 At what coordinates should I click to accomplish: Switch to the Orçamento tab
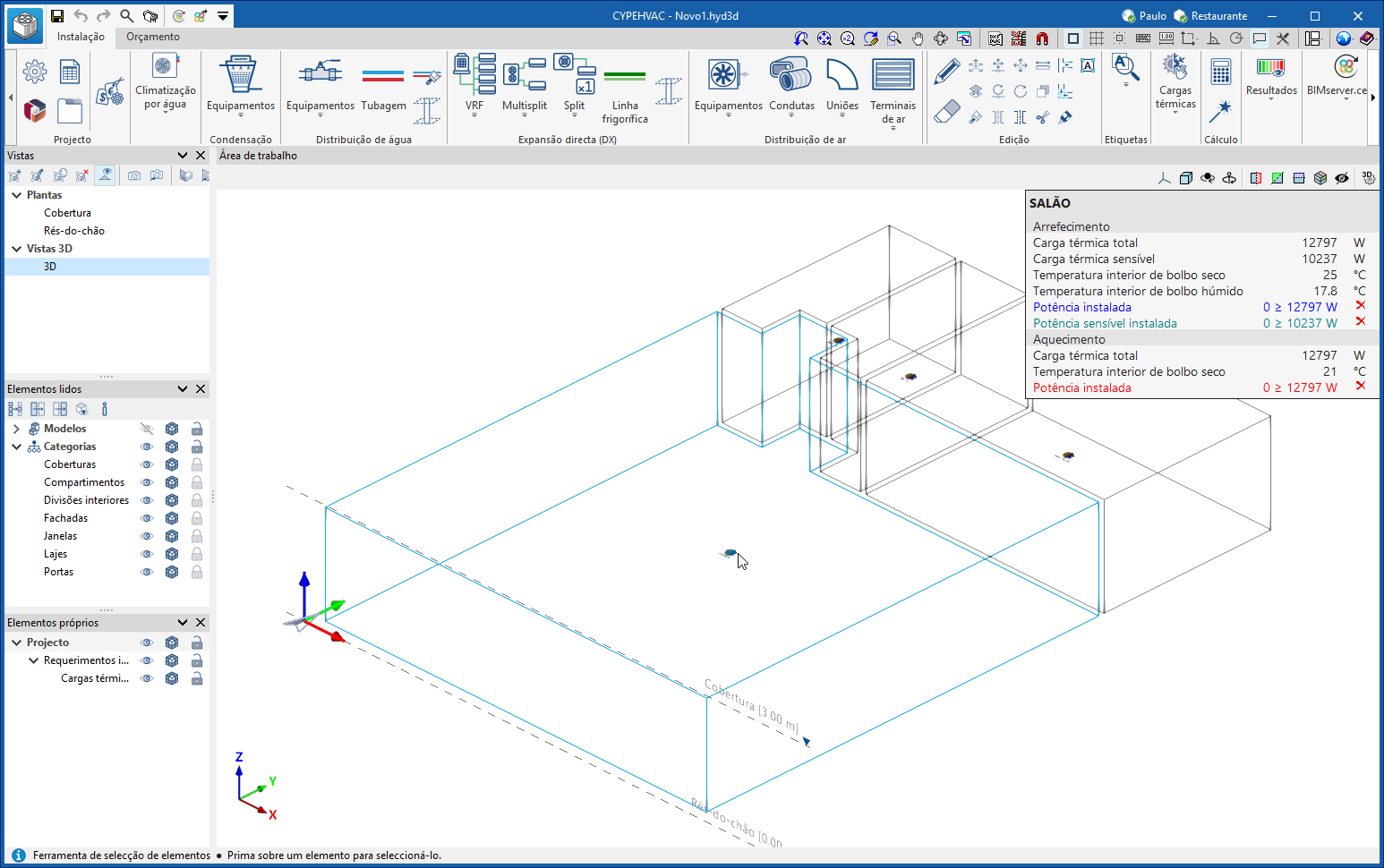click(152, 37)
